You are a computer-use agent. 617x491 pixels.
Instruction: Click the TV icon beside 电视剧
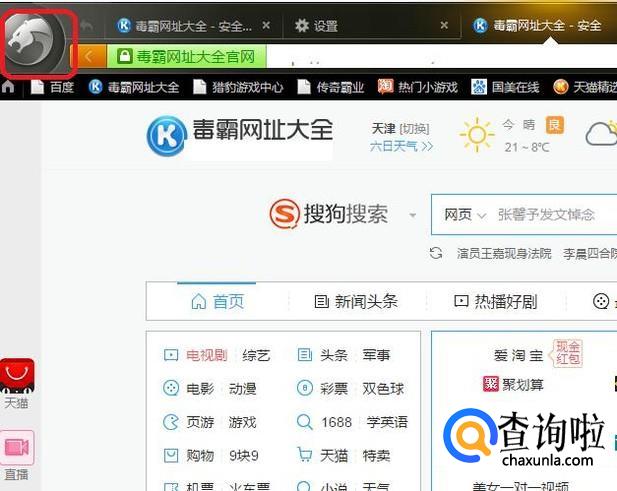coord(171,355)
